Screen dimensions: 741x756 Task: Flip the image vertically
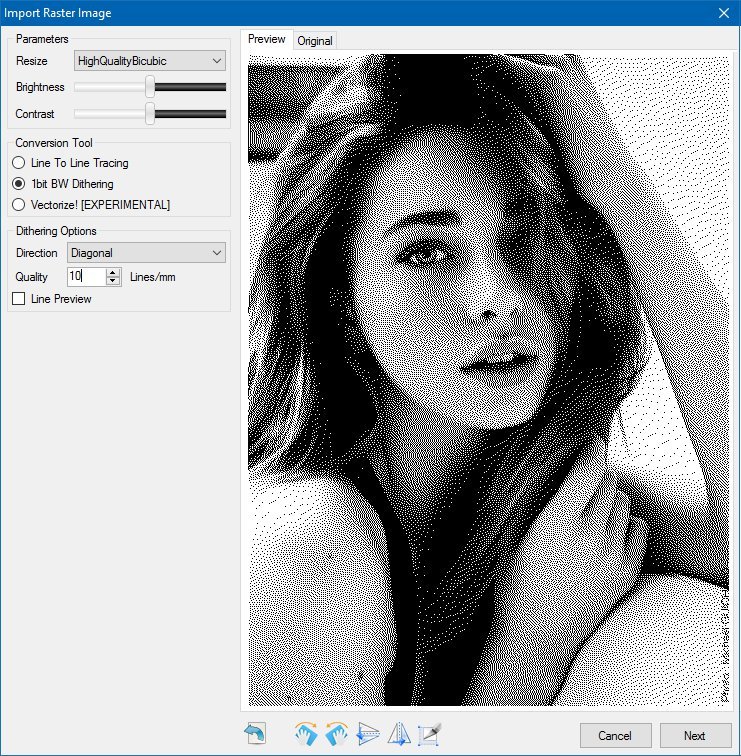pyautogui.click(x=368, y=734)
